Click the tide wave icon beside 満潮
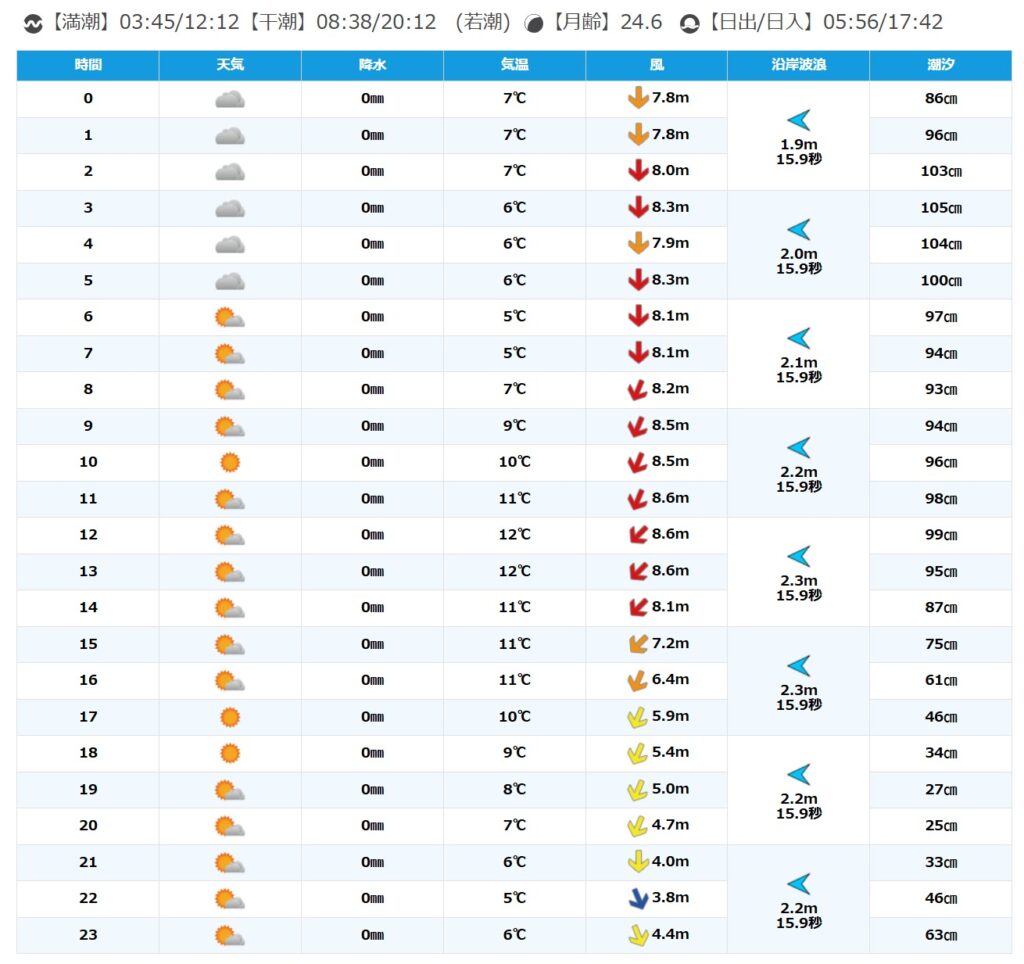This screenshot has height=964, width=1024. (32, 23)
